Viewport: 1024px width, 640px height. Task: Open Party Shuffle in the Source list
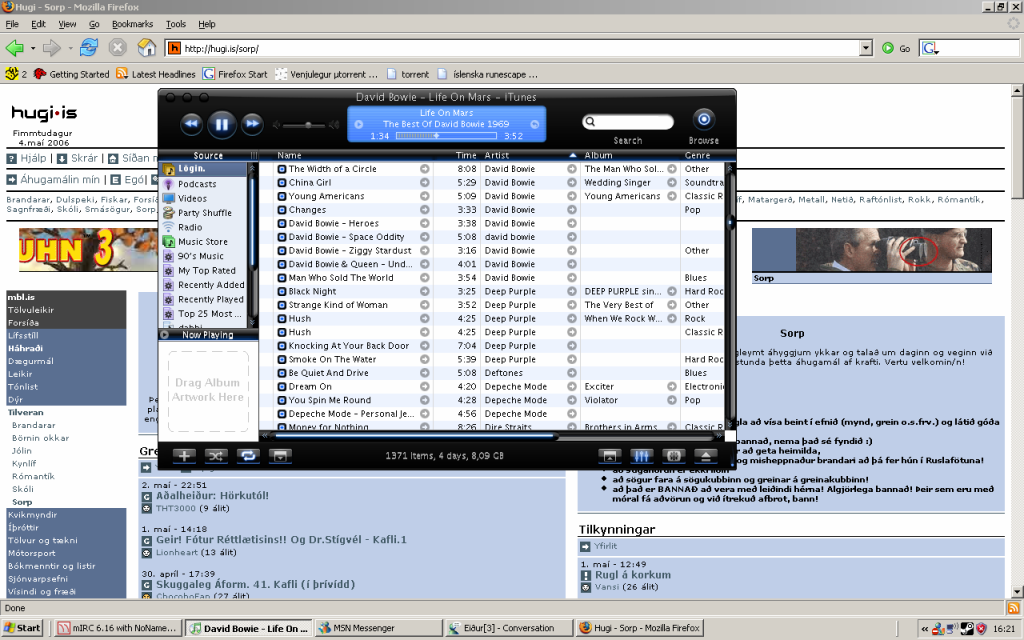point(204,213)
